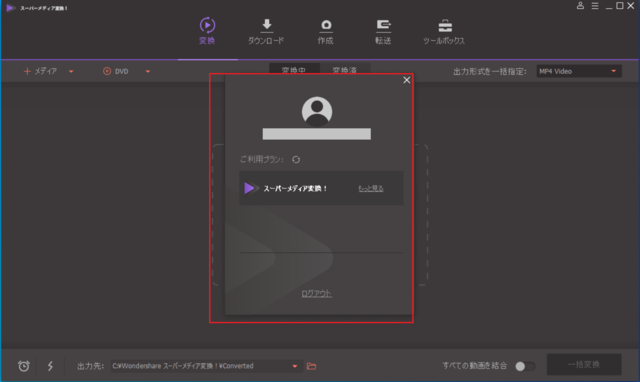Expand the メディア dropdown arrow
The image size is (640, 382).
click(71, 71)
